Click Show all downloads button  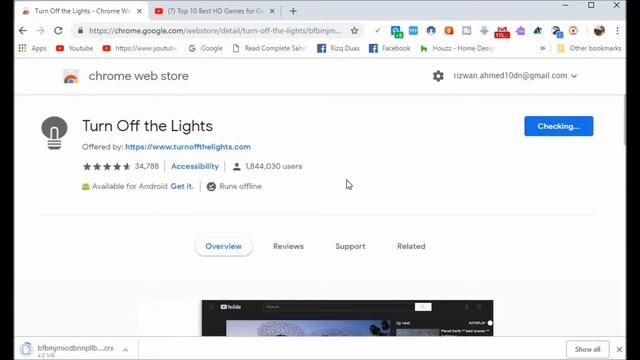(x=587, y=349)
